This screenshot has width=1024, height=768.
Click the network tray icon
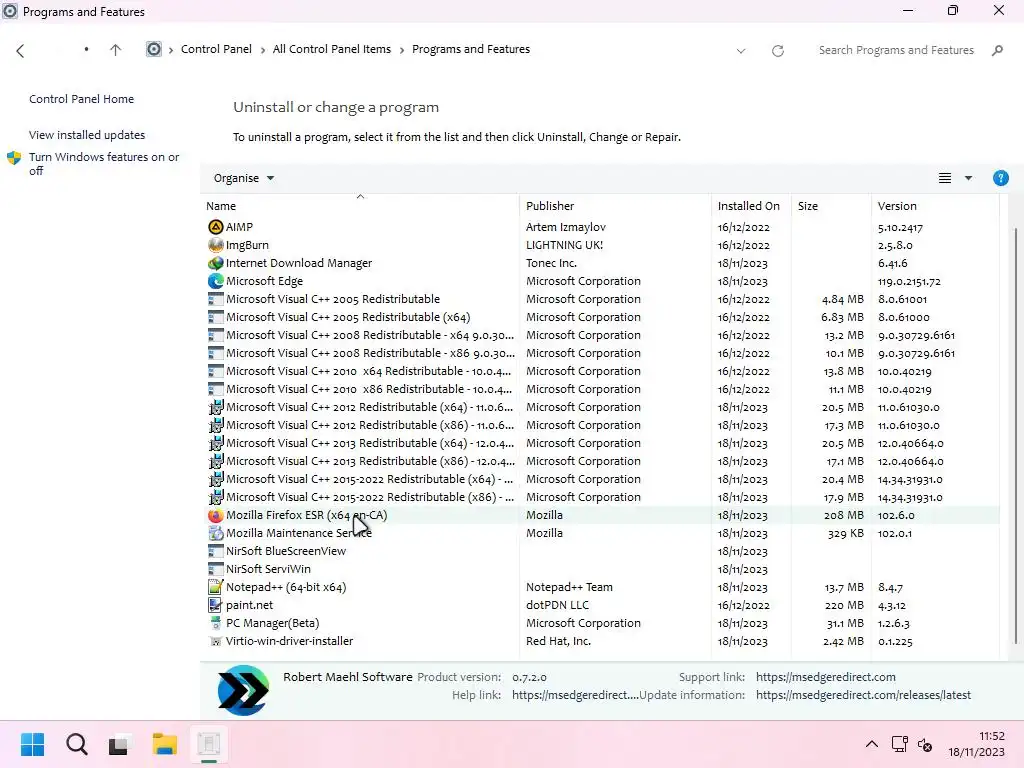(x=899, y=744)
